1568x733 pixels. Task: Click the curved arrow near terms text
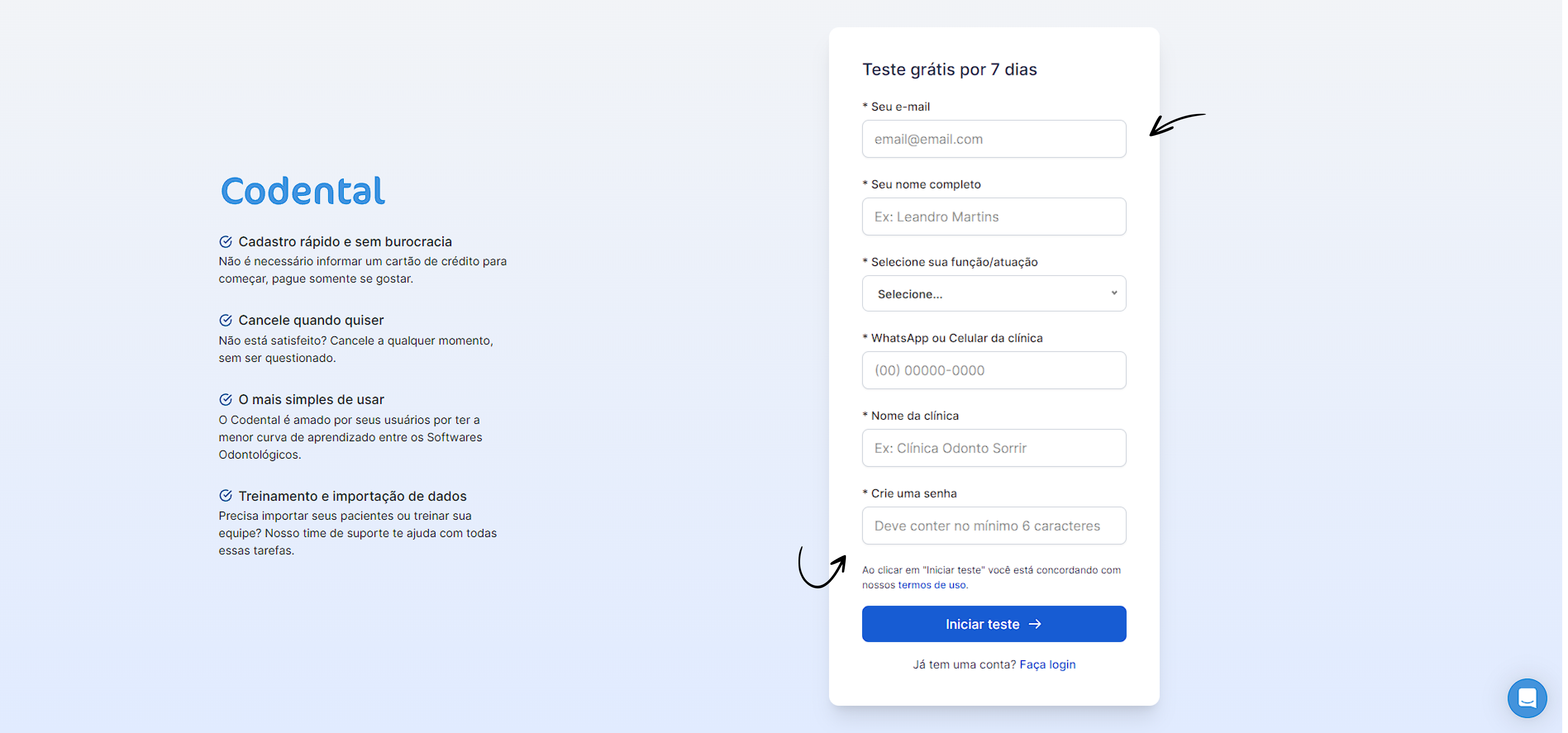(x=821, y=568)
